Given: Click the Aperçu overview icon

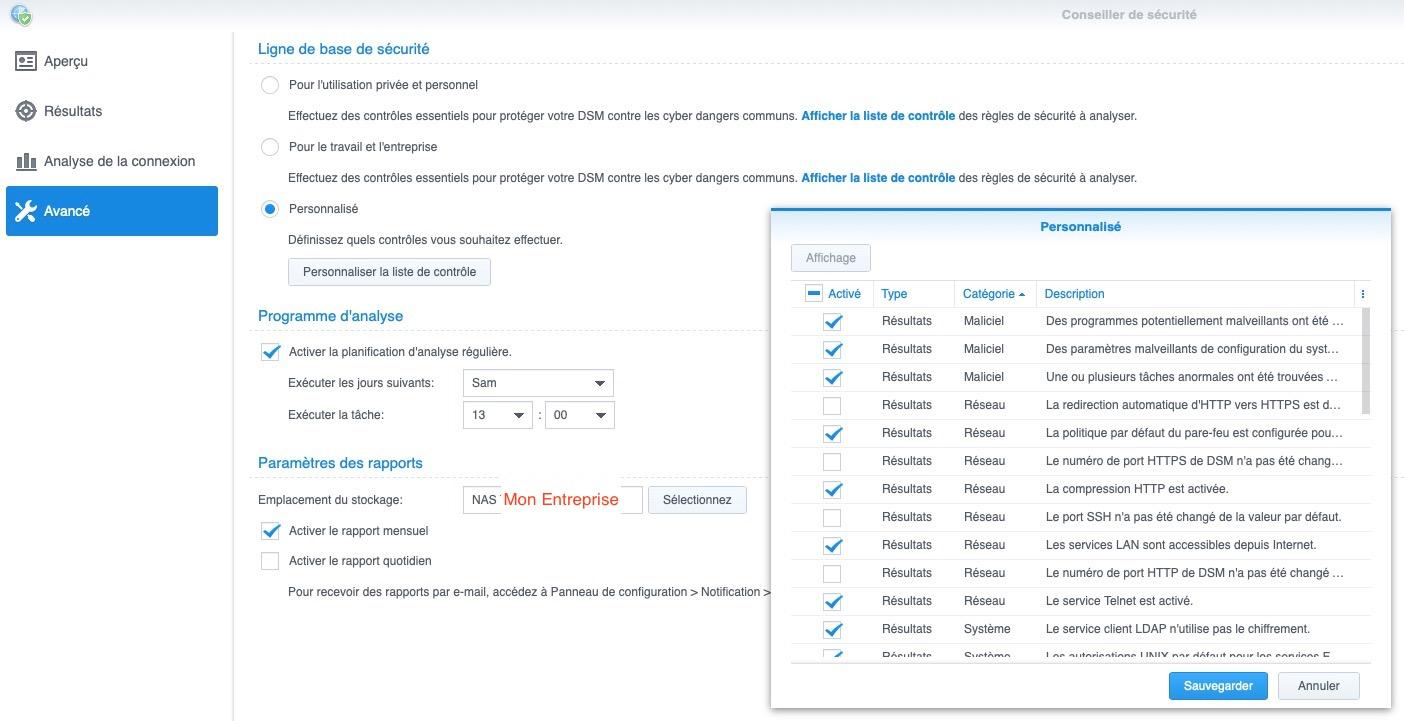Looking at the screenshot, I should pos(26,61).
